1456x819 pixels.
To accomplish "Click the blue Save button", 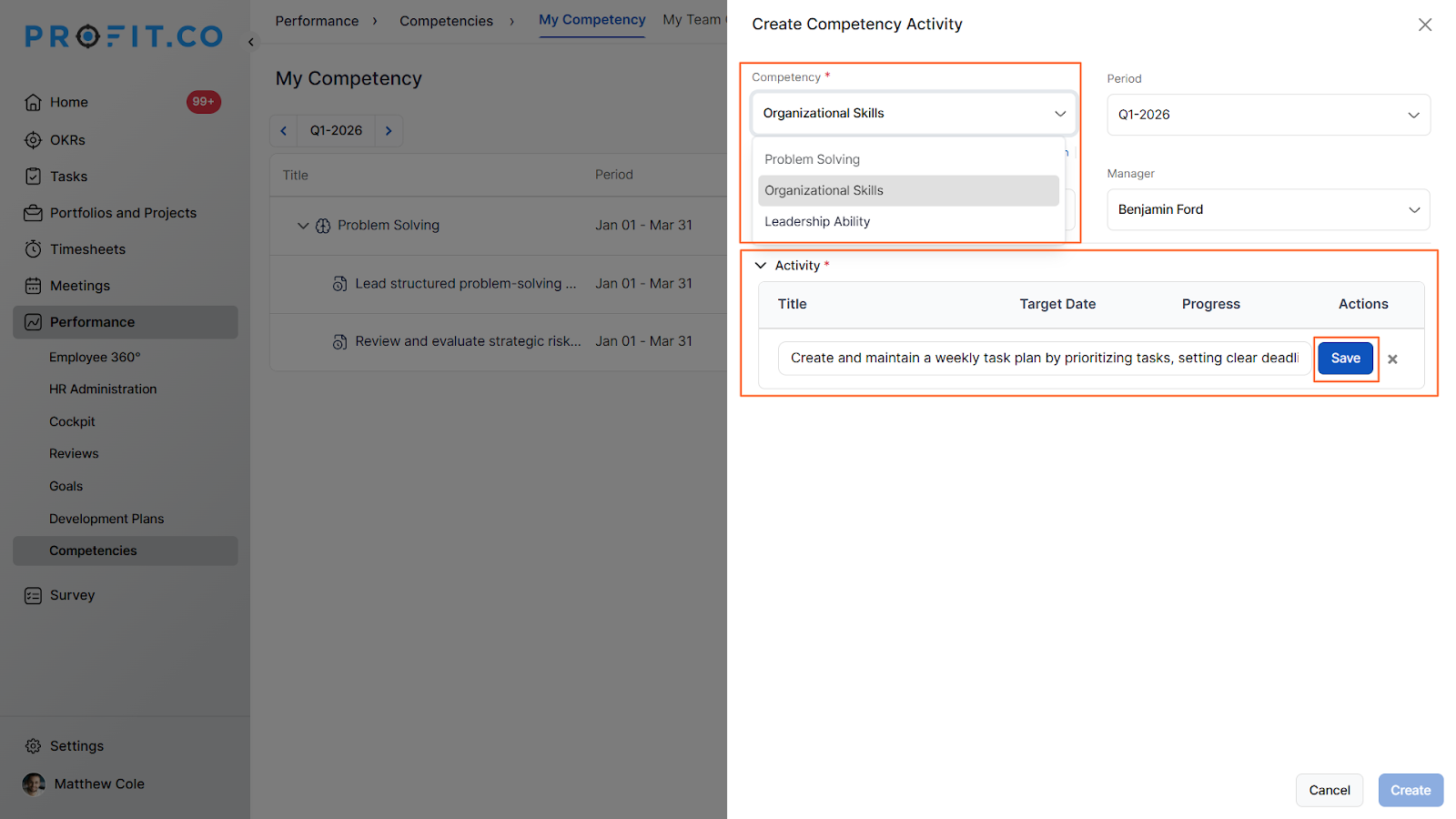I will [1345, 359].
